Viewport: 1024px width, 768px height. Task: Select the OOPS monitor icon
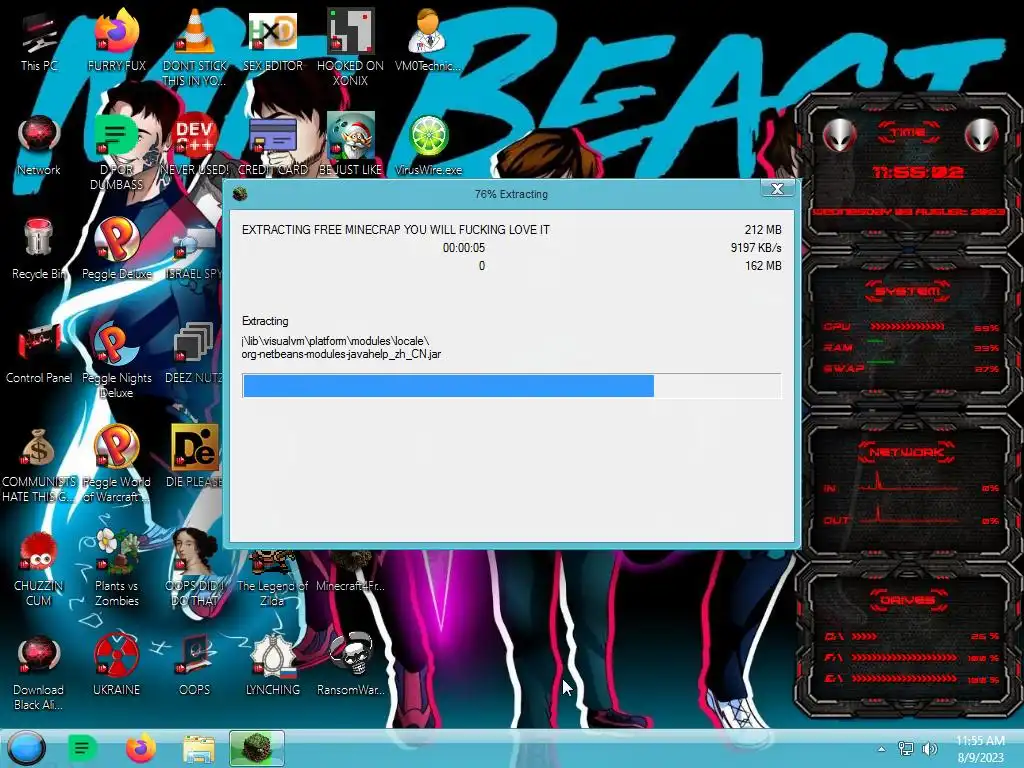[x=194, y=667]
